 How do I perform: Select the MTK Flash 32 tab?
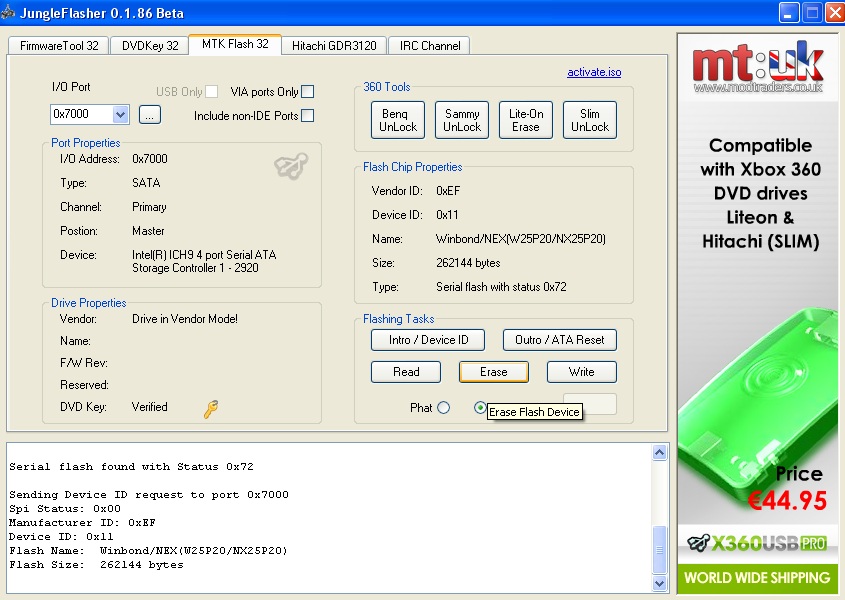click(x=235, y=44)
